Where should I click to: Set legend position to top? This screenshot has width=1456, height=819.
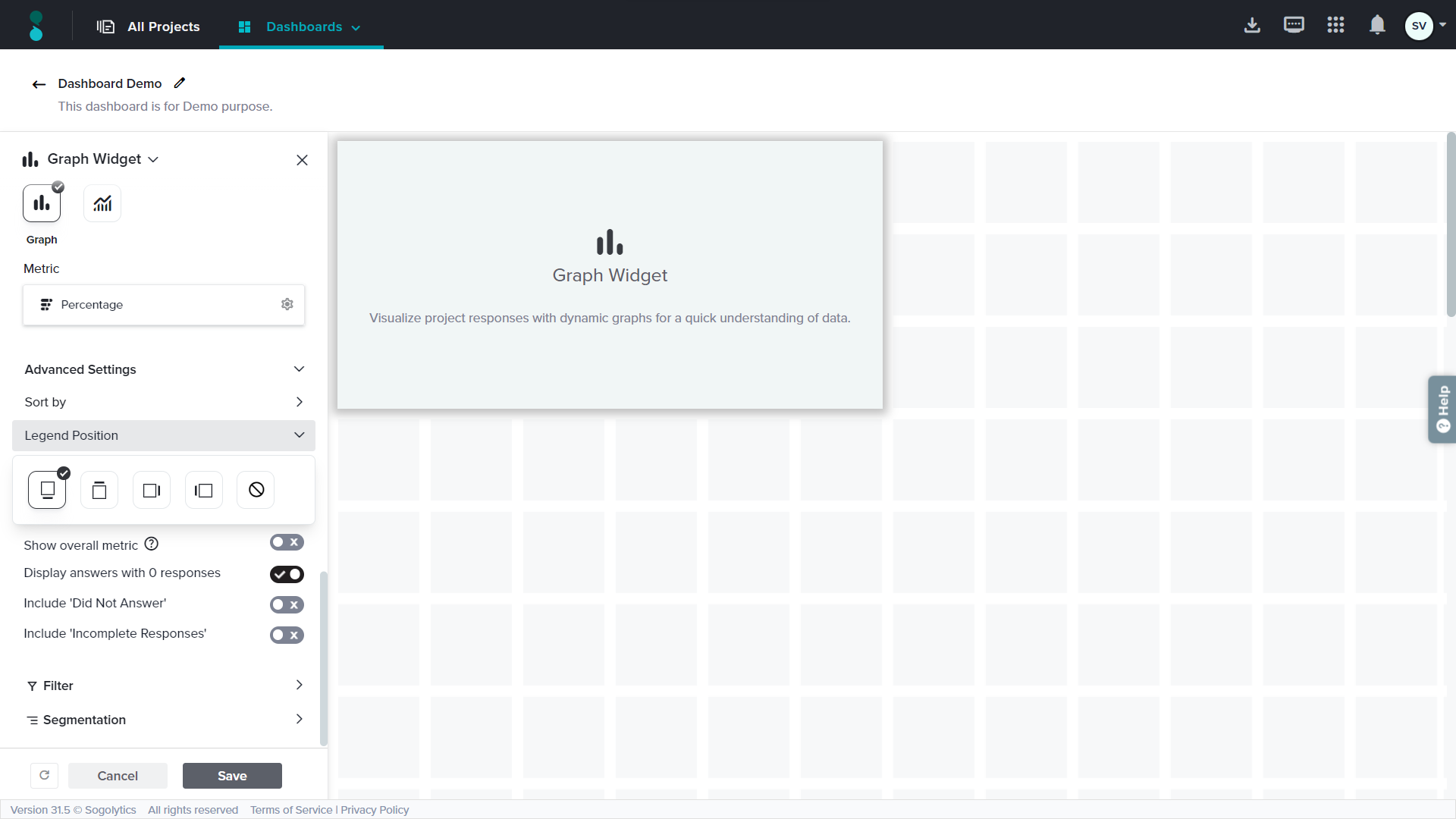pos(99,491)
